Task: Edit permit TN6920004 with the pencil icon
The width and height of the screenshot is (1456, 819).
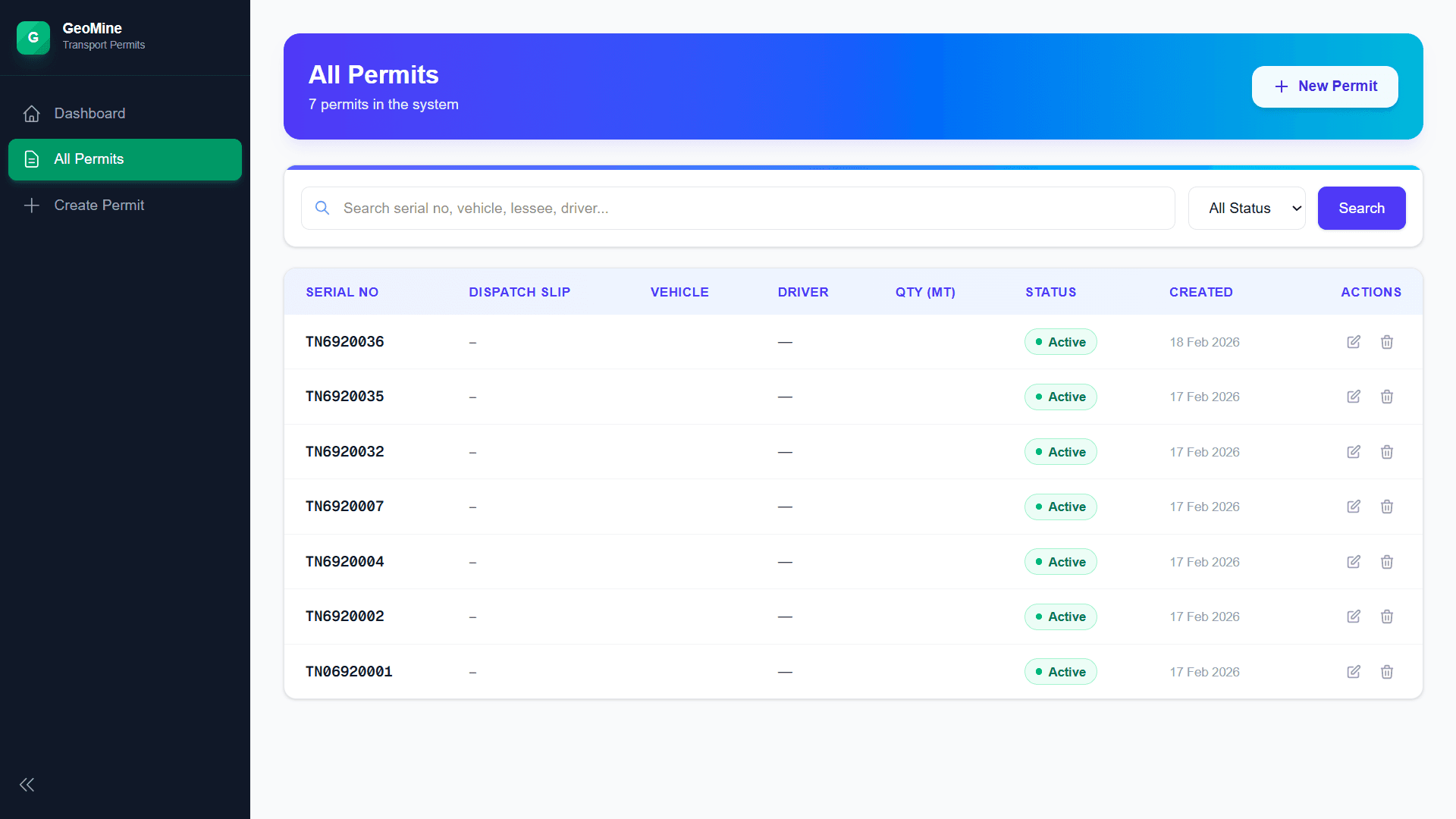Action: (x=1354, y=562)
